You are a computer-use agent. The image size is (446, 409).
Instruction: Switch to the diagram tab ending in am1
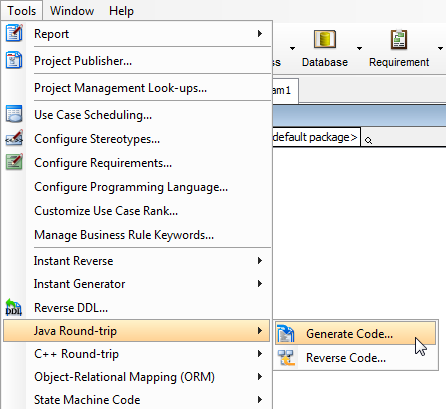(285, 90)
